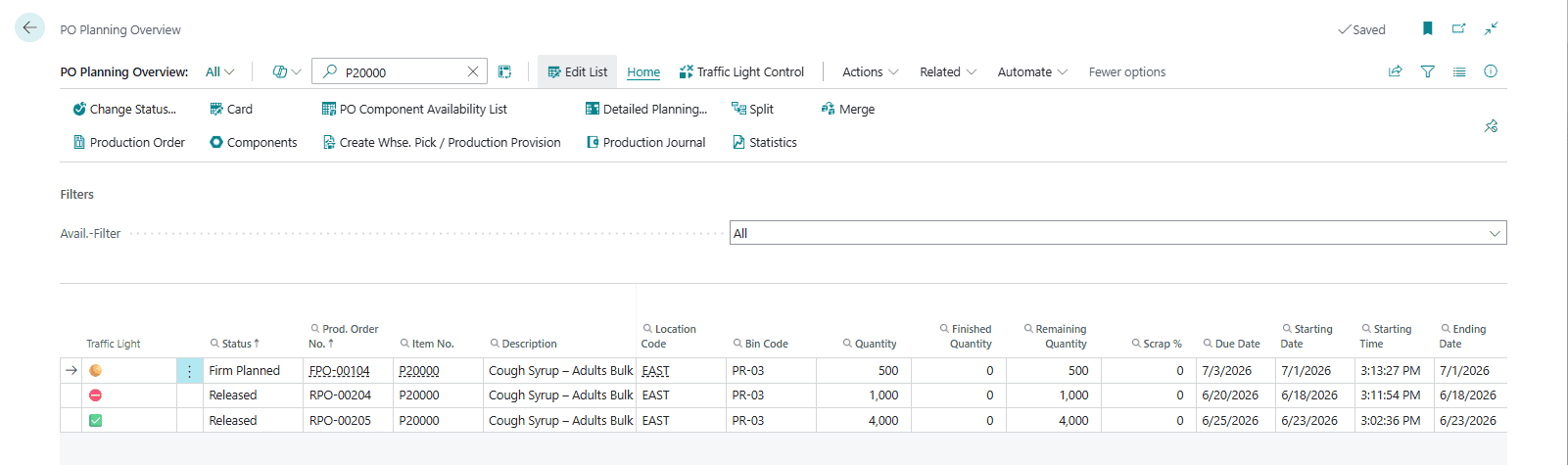
Task: Click inside the P20000 search field
Action: (x=402, y=72)
